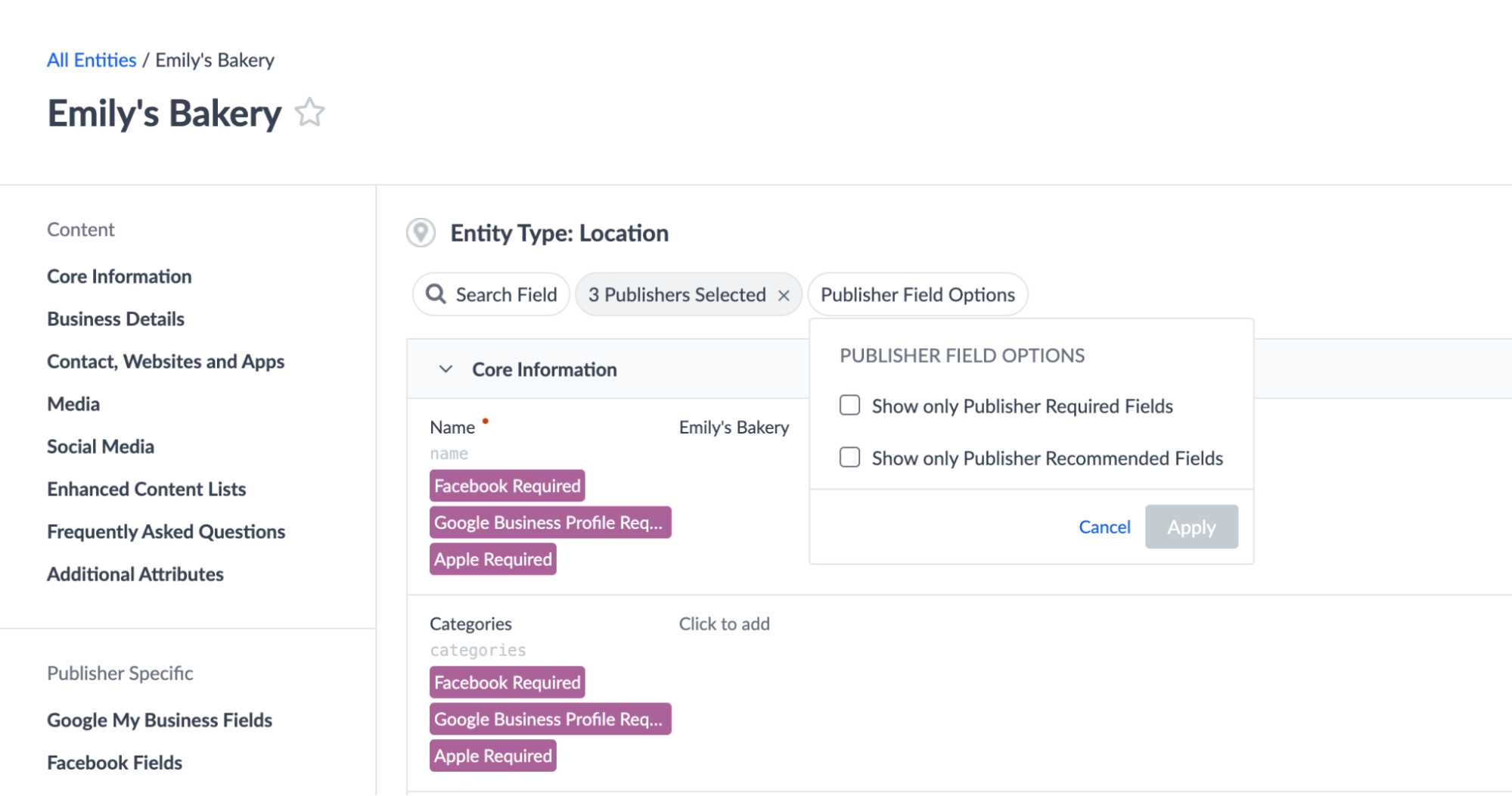The height and width of the screenshot is (796, 1512).
Task: Collapse the Core Information section chevron
Action: 446,369
